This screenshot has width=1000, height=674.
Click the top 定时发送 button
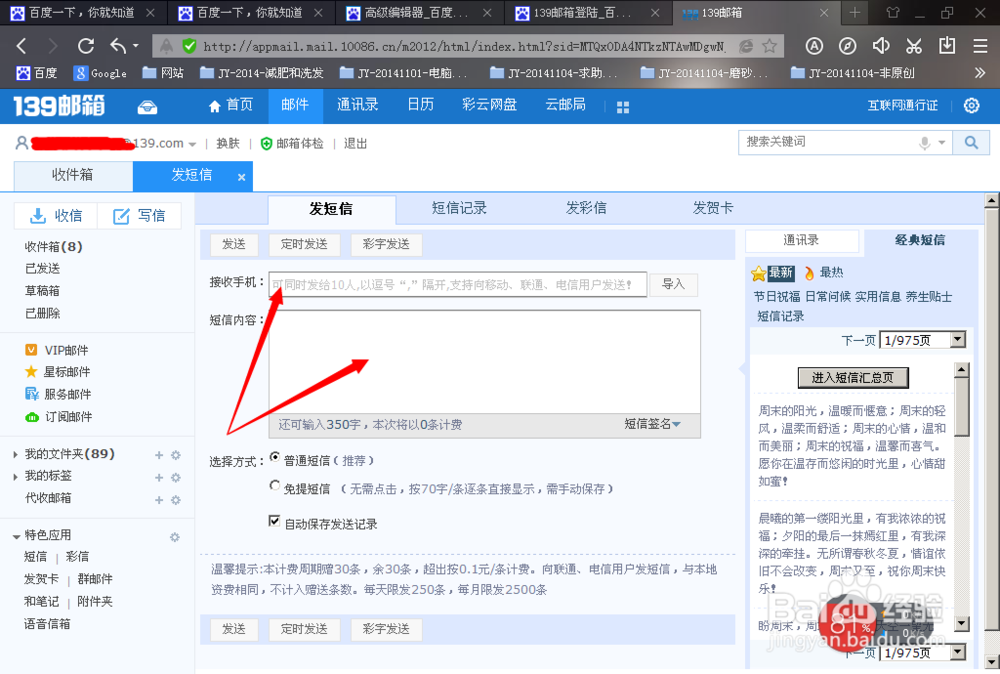(304, 244)
